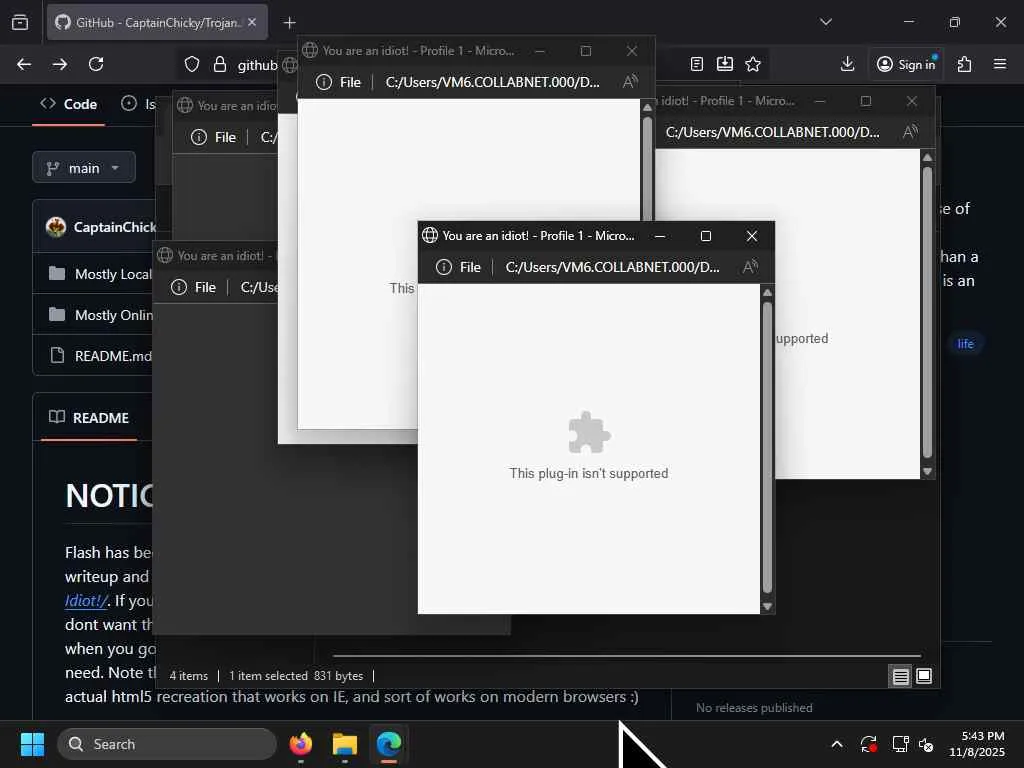Click Read aloud icon in right Edge window
Viewport: 1024px width, 768px height.
tap(910, 132)
